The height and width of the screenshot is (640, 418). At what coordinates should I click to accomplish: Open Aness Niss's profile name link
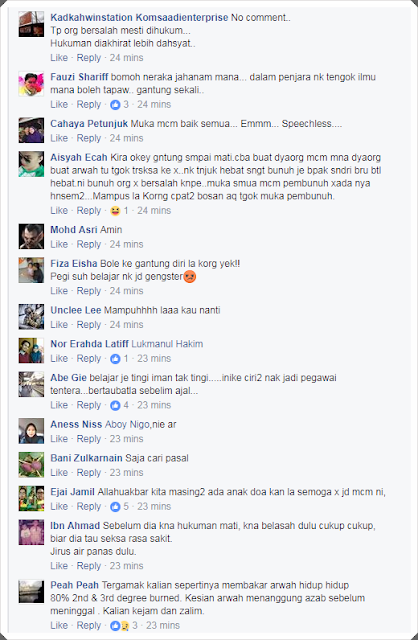(x=76, y=424)
